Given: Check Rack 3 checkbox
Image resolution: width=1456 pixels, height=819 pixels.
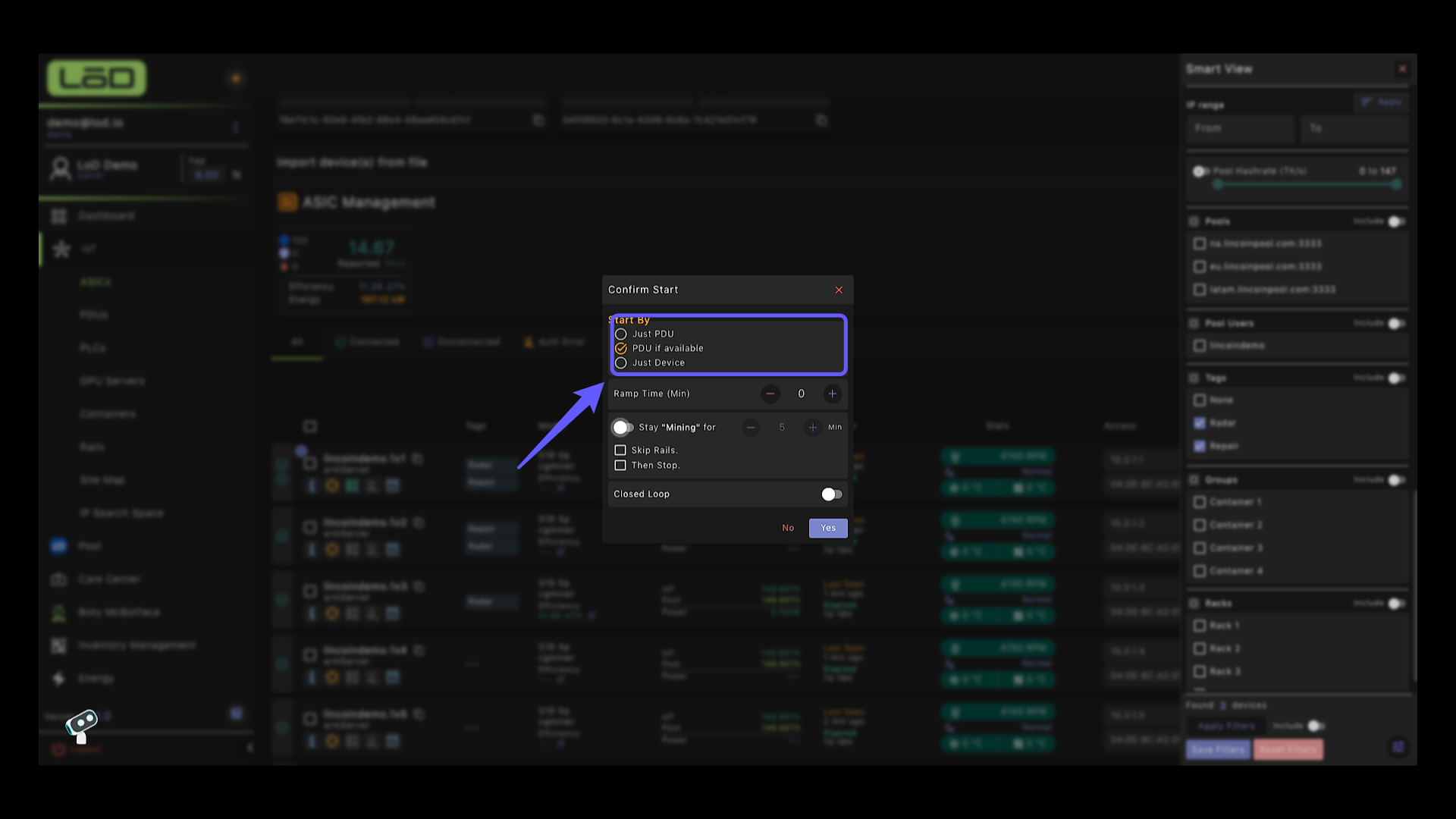Looking at the screenshot, I should [x=1200, y=671].
